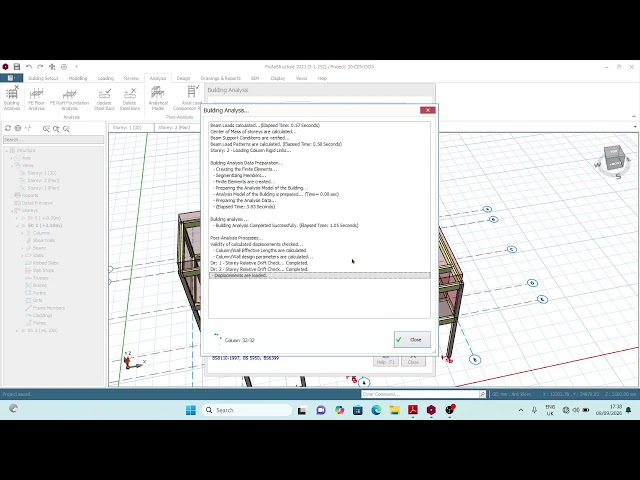Open the Copilot icon in the taskbar

pos(339,410)
